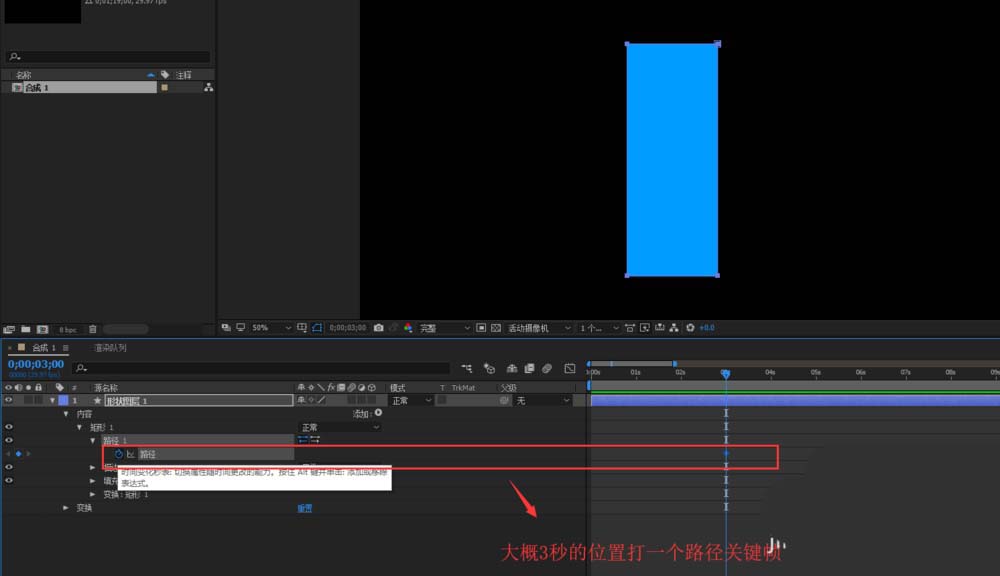Viewport: 1000px width, 576px height.
Task: Create new composition icon in project panel
Action: 43,330
